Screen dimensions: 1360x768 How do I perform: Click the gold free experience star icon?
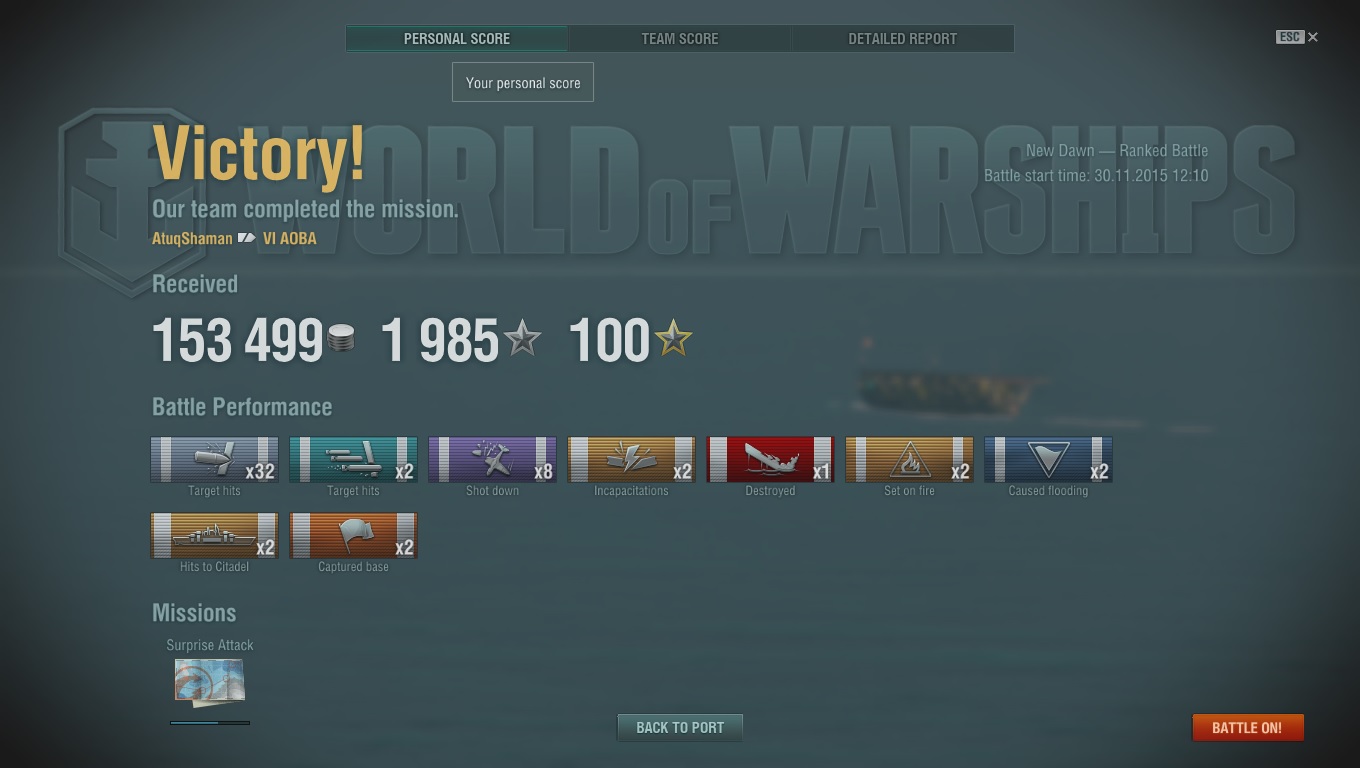coord(673,339)
